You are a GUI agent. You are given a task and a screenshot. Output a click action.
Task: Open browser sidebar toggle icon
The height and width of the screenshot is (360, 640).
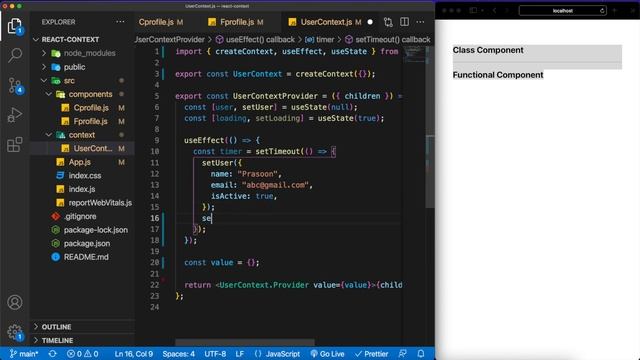coord(473,11)
